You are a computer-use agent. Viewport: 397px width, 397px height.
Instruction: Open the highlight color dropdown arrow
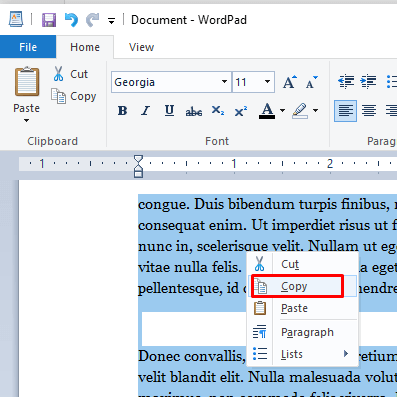coord(315,111)
